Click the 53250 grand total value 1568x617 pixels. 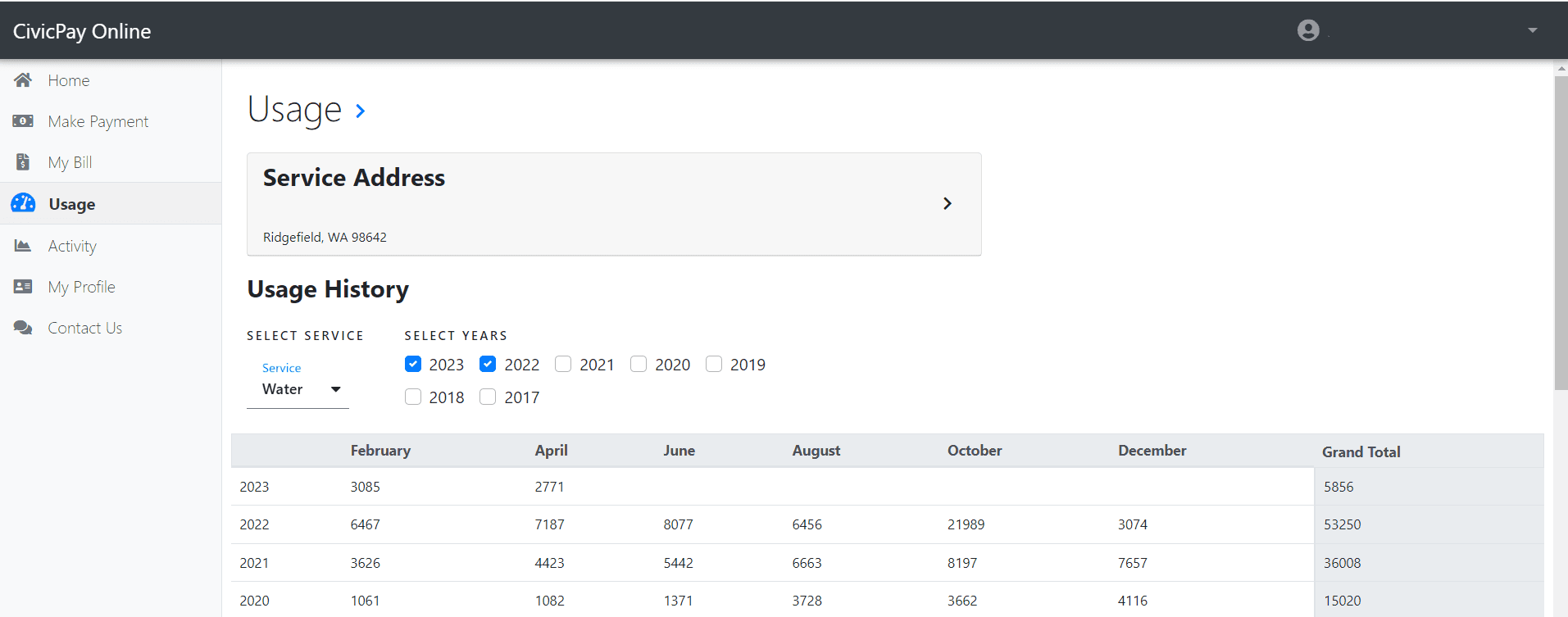[1343, 524]
